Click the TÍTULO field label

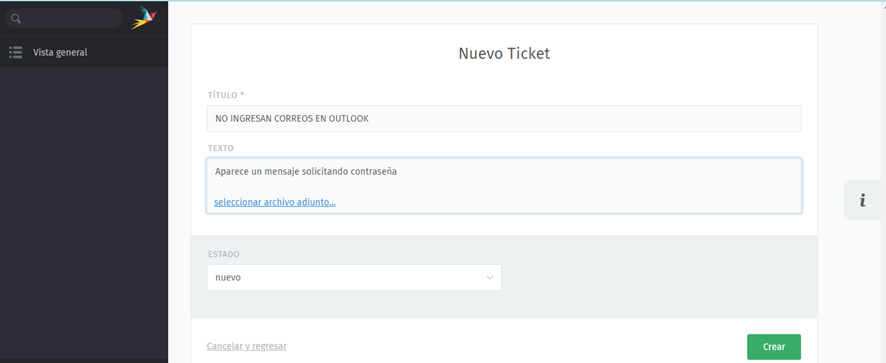(226, 95)
